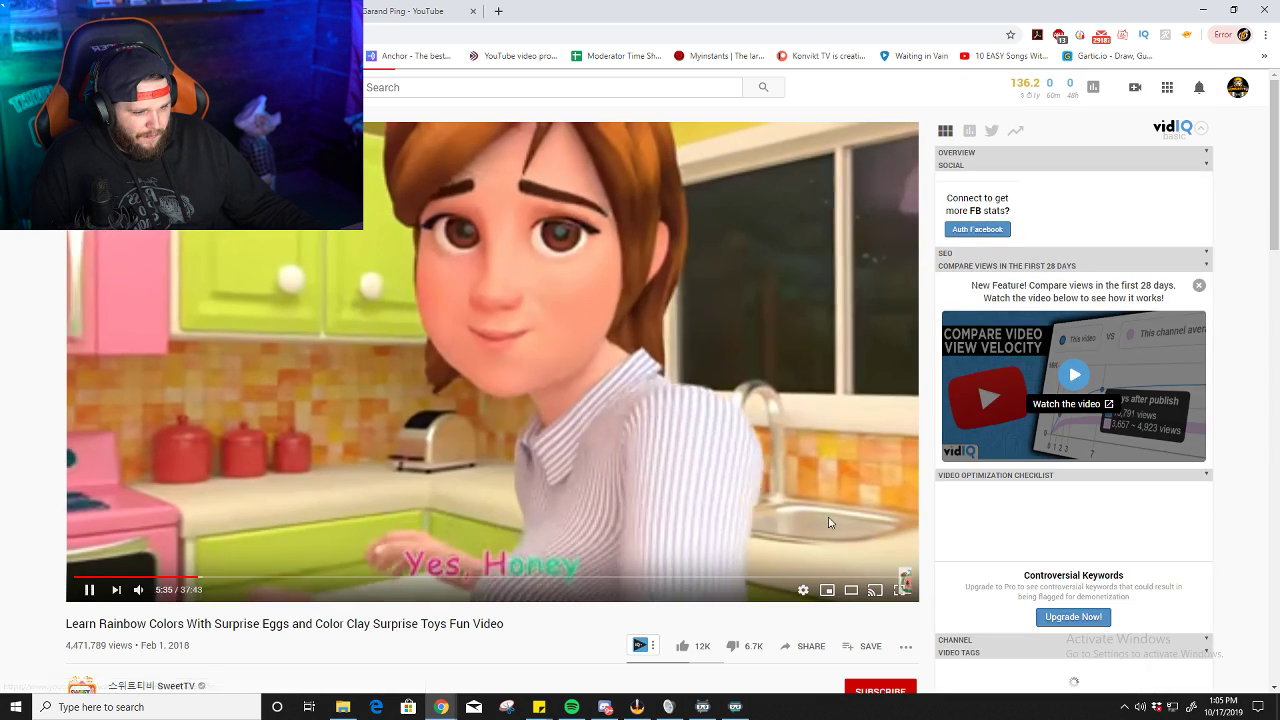Click the Chrome profile Error chip

pyautogui.click(x=1231, y=35)
